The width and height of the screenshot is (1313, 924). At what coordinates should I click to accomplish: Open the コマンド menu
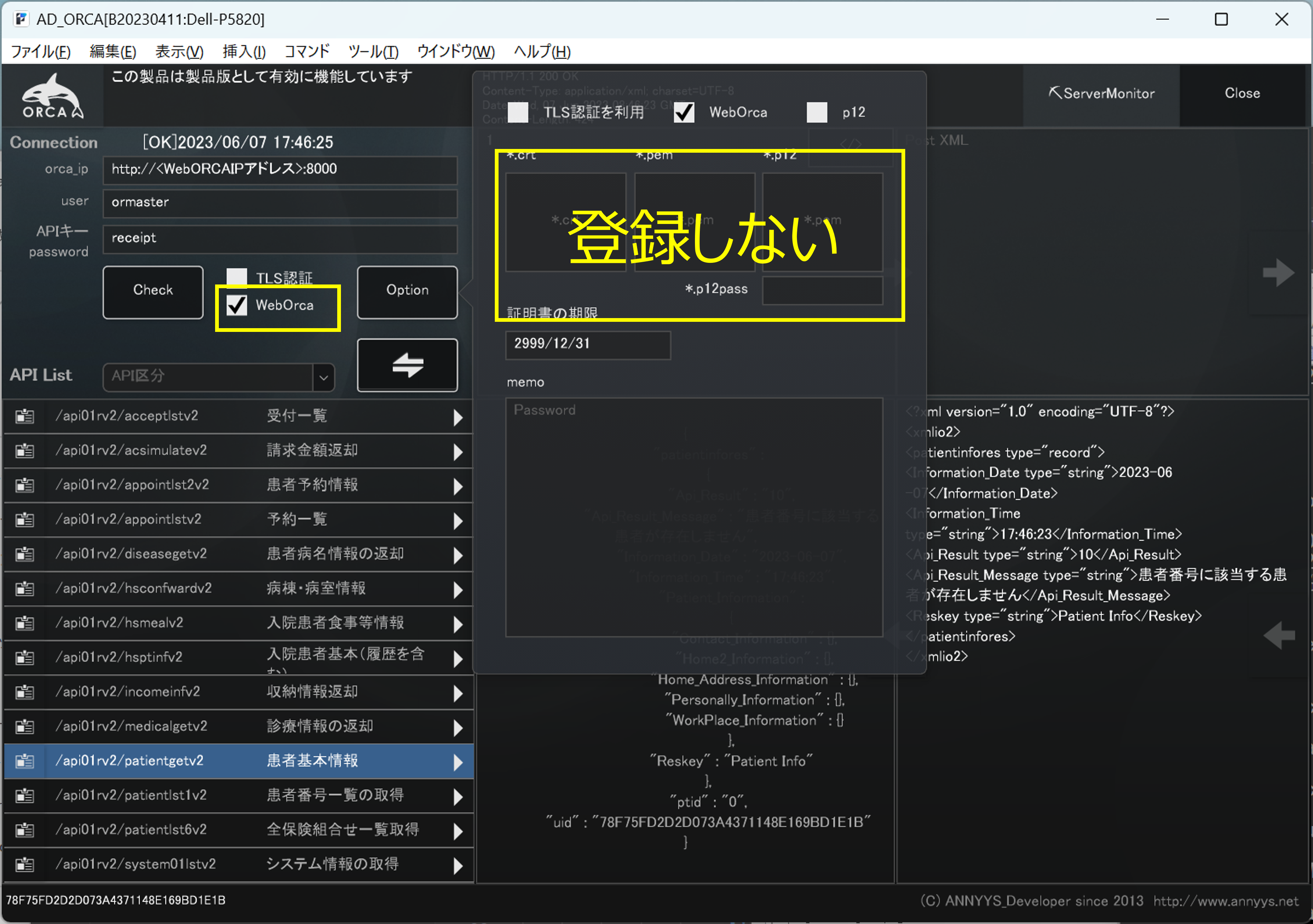[x=307, y=52]
